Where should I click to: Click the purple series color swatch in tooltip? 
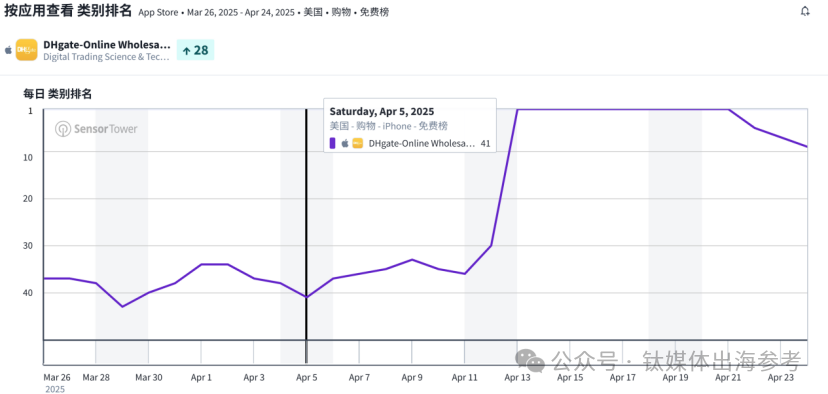pyautogui.click(x=333, y=143)
